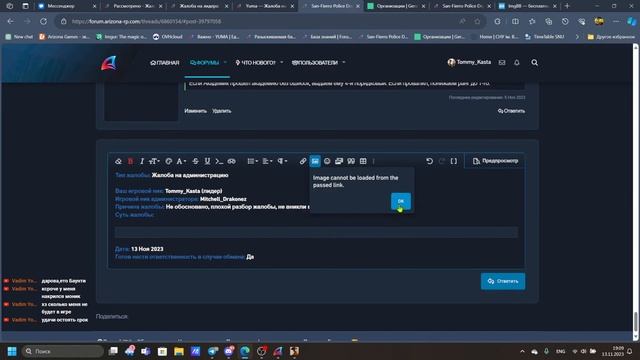The image size is (640, 360).
Task: Confirm the image error OK button
Action: tap(401, 201)
